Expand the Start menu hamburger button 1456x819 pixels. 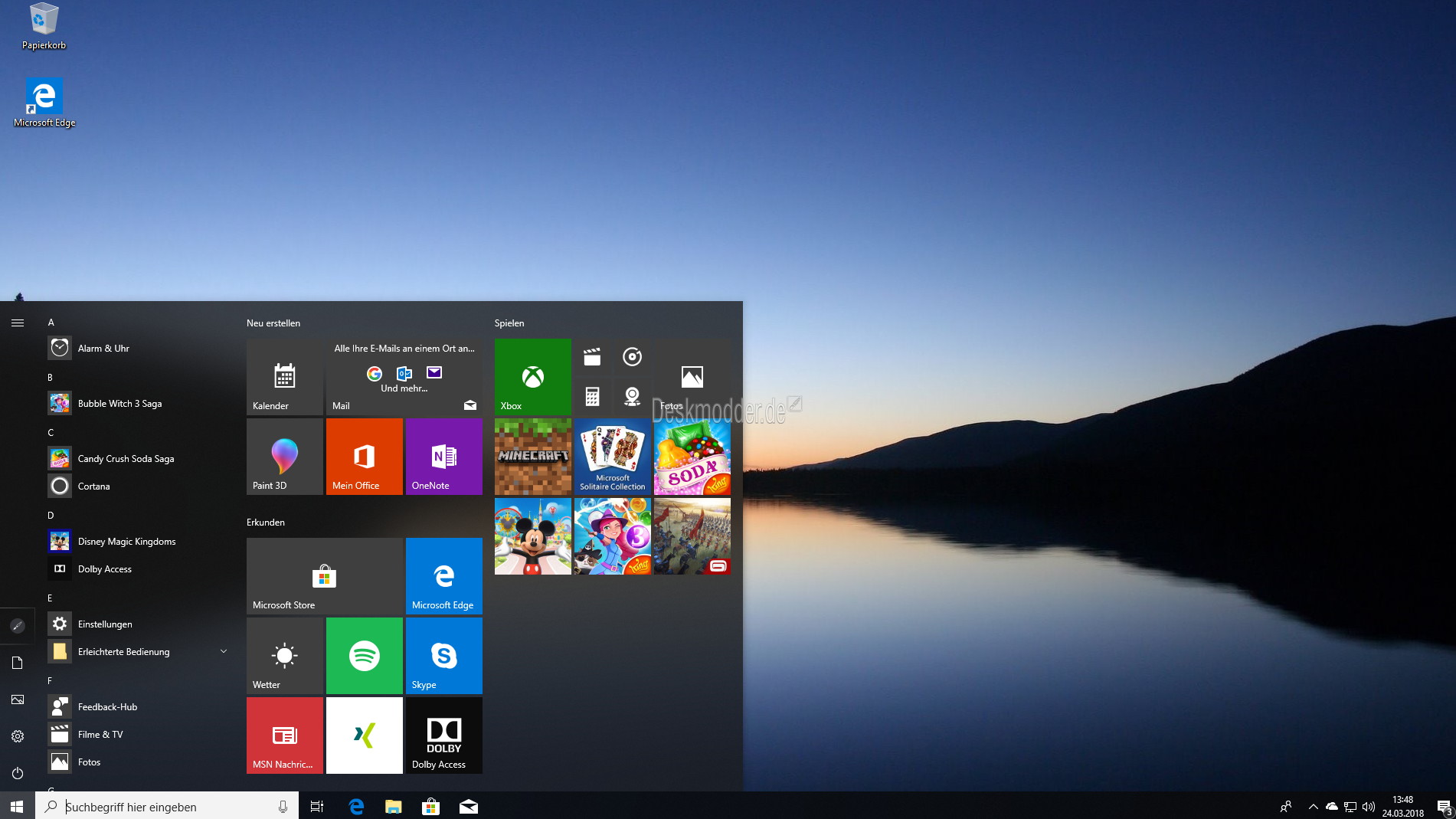pos(18,323)
